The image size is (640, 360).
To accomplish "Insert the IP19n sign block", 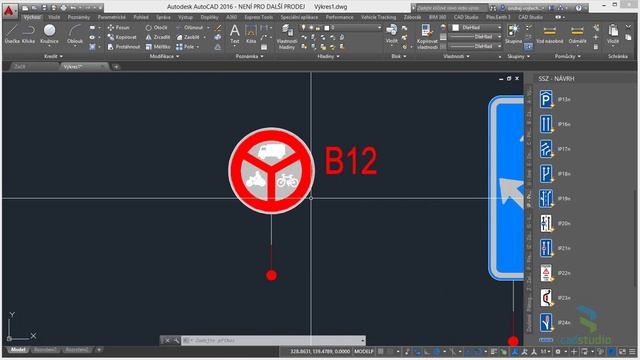I will click(546, 198).
